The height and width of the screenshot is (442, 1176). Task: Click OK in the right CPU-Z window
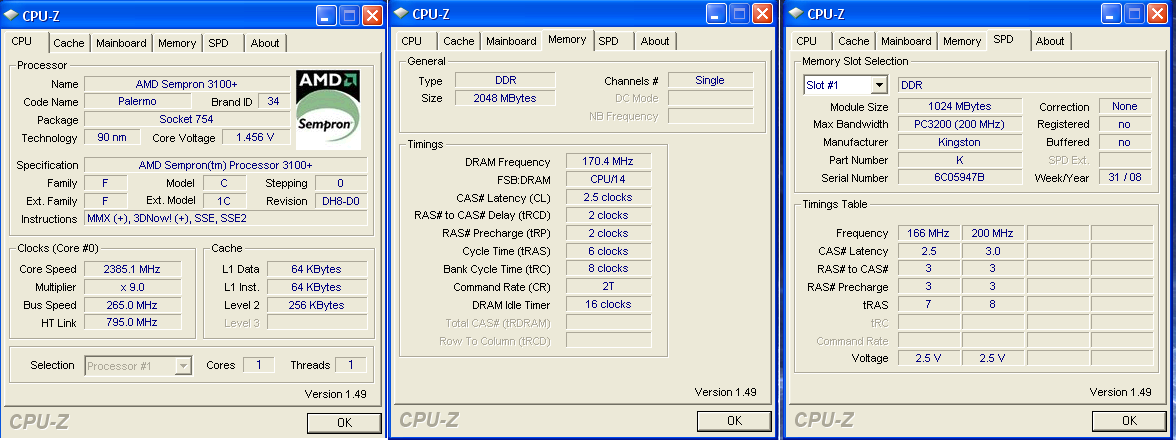pos(1129,420)
